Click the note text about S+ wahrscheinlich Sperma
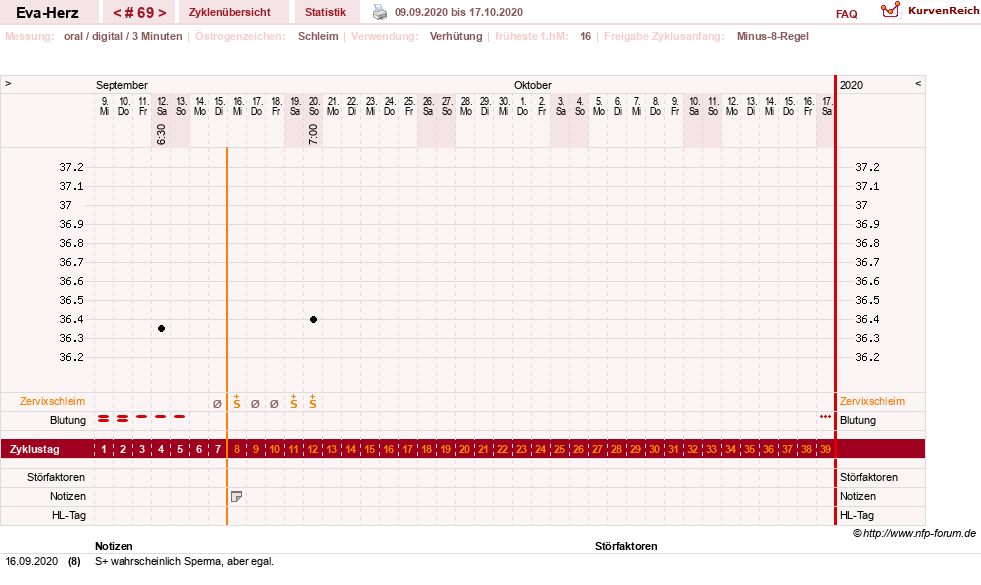981x585 pixels. point(185,561)
